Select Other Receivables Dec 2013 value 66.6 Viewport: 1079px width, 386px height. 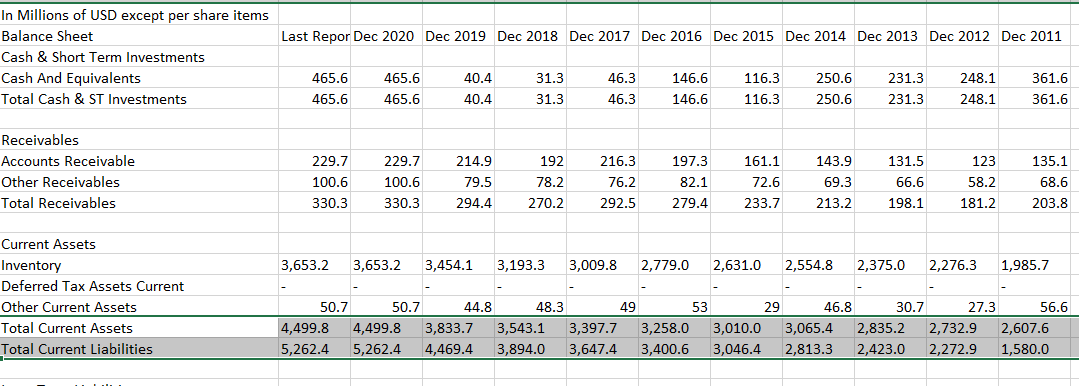tap(890, 182)
